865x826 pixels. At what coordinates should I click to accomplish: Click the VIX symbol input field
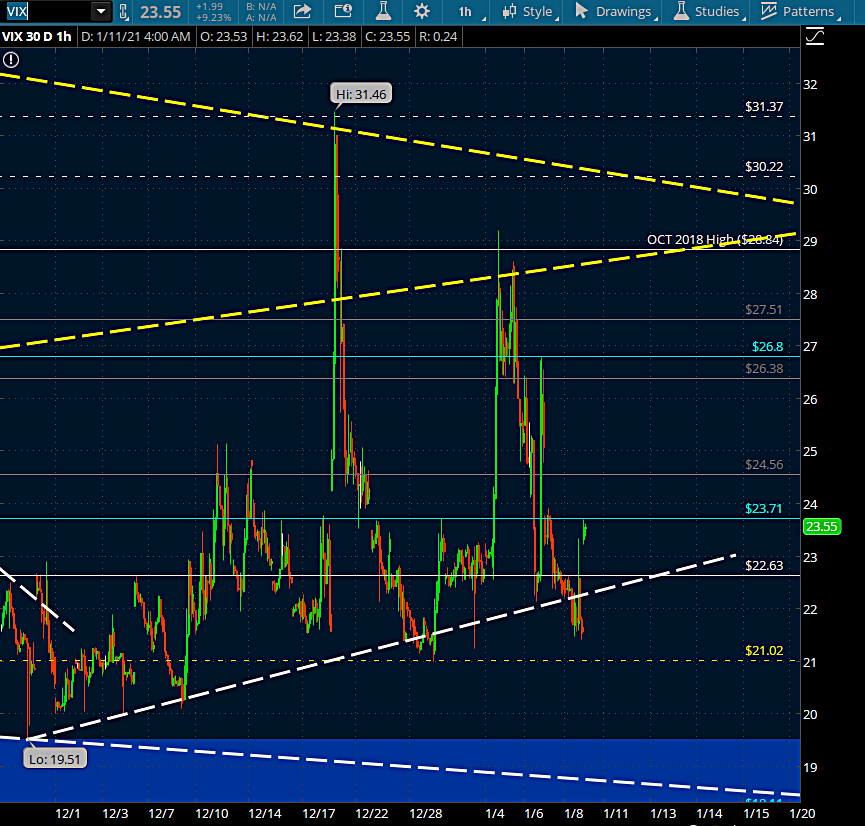point(45,12)
